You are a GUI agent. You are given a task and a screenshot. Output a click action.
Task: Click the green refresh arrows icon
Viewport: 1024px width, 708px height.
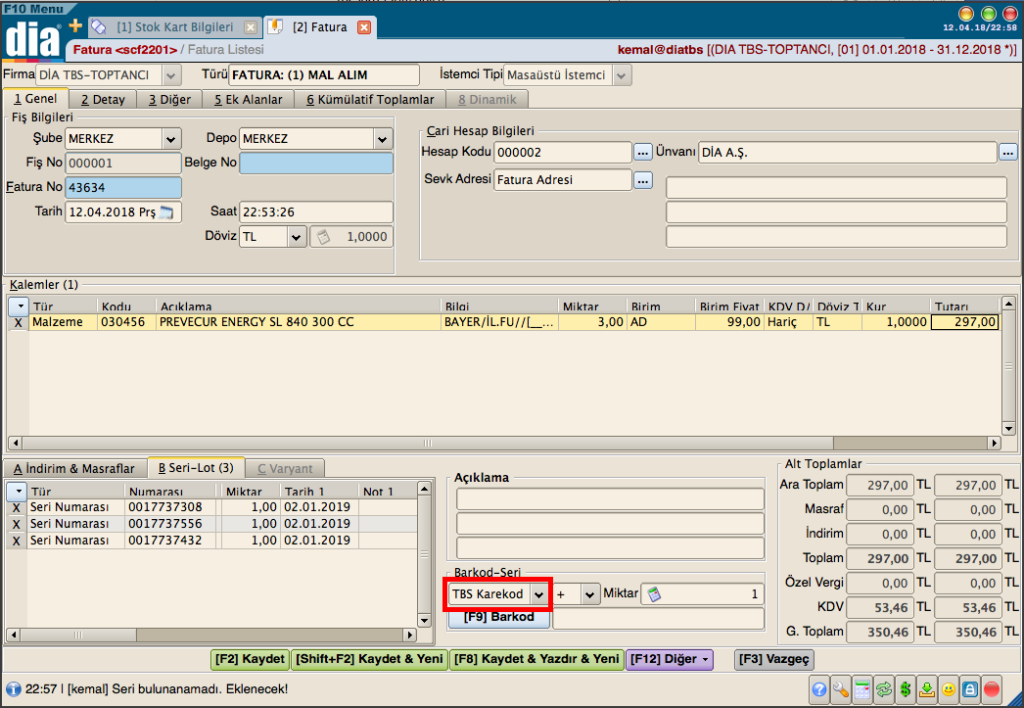point(884,689)
